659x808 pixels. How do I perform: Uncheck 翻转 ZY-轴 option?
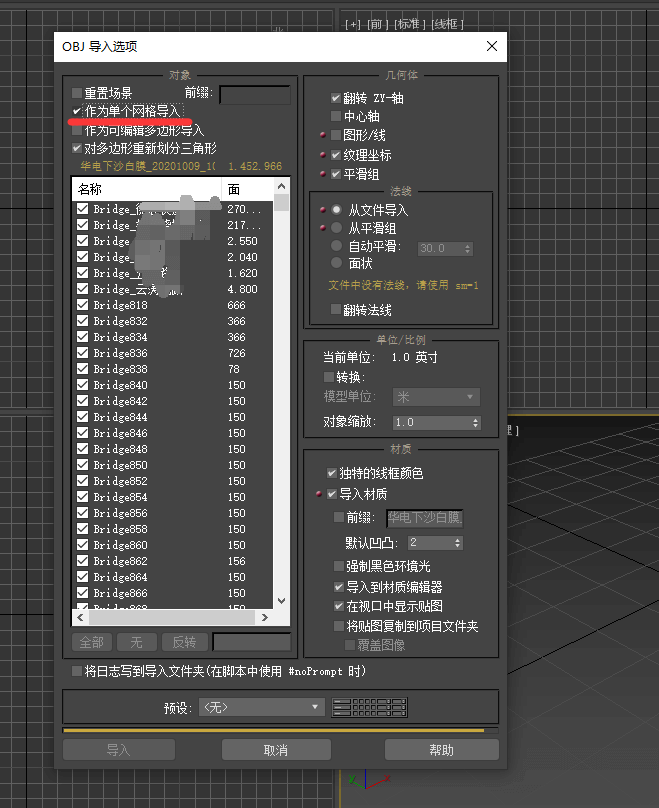[336, 99]
